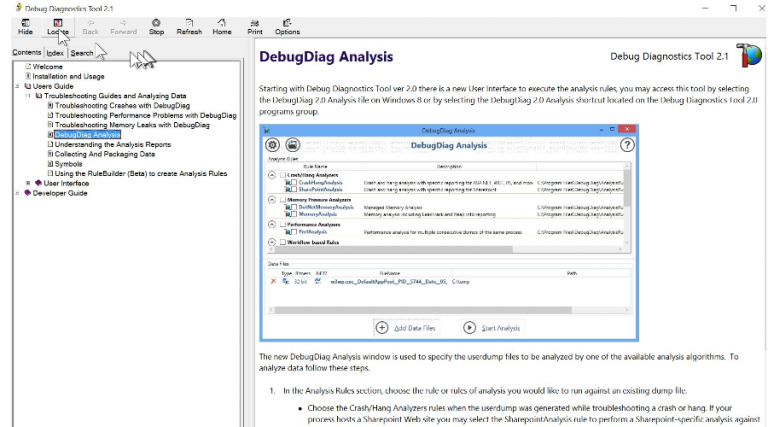Select the Contents tab
The height and width of the screenshot is (427, 768).
point(27,53)
